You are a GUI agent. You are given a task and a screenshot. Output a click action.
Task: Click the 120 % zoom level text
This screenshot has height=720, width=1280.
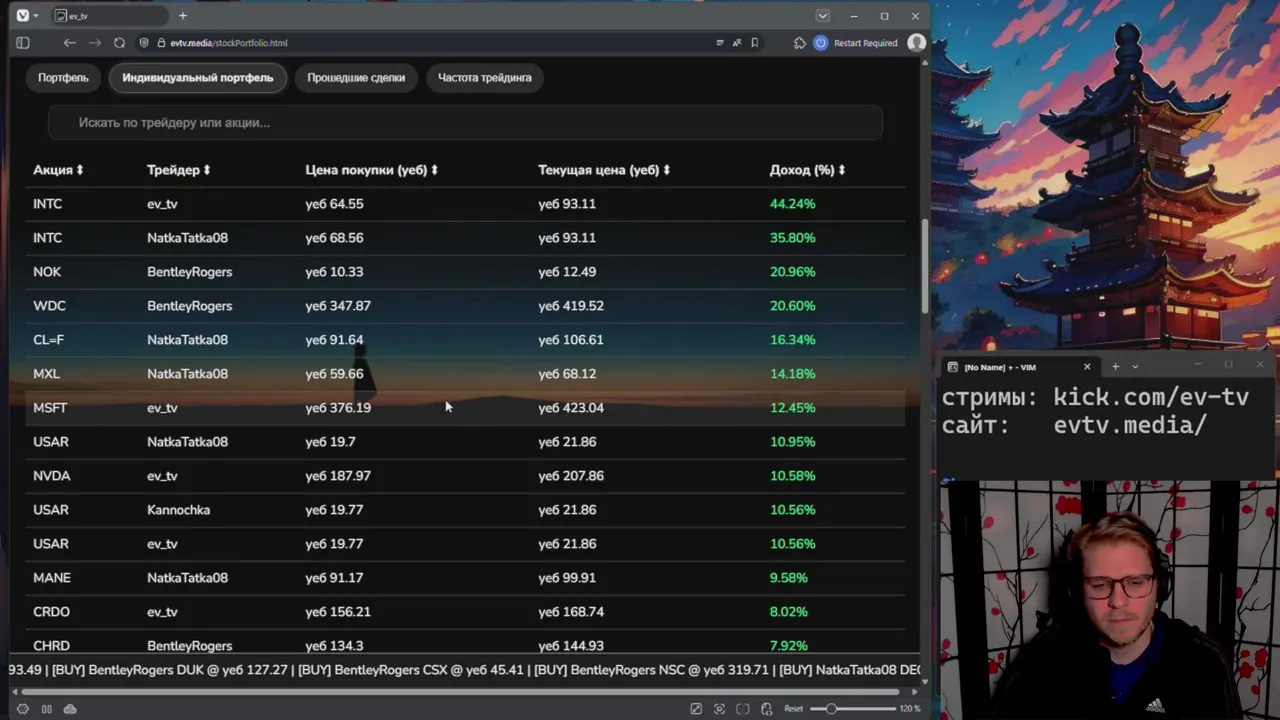910,709
